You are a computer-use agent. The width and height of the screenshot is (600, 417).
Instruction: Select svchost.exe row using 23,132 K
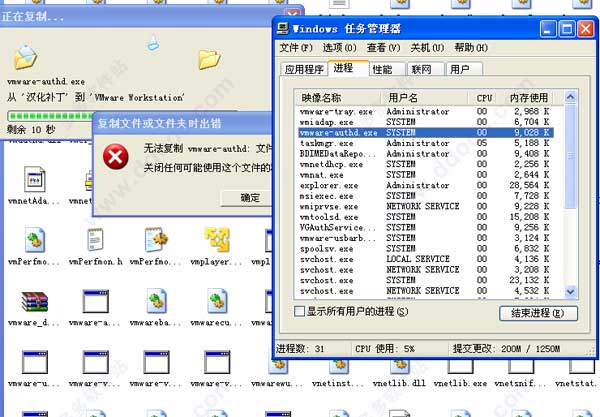[425, 280]
